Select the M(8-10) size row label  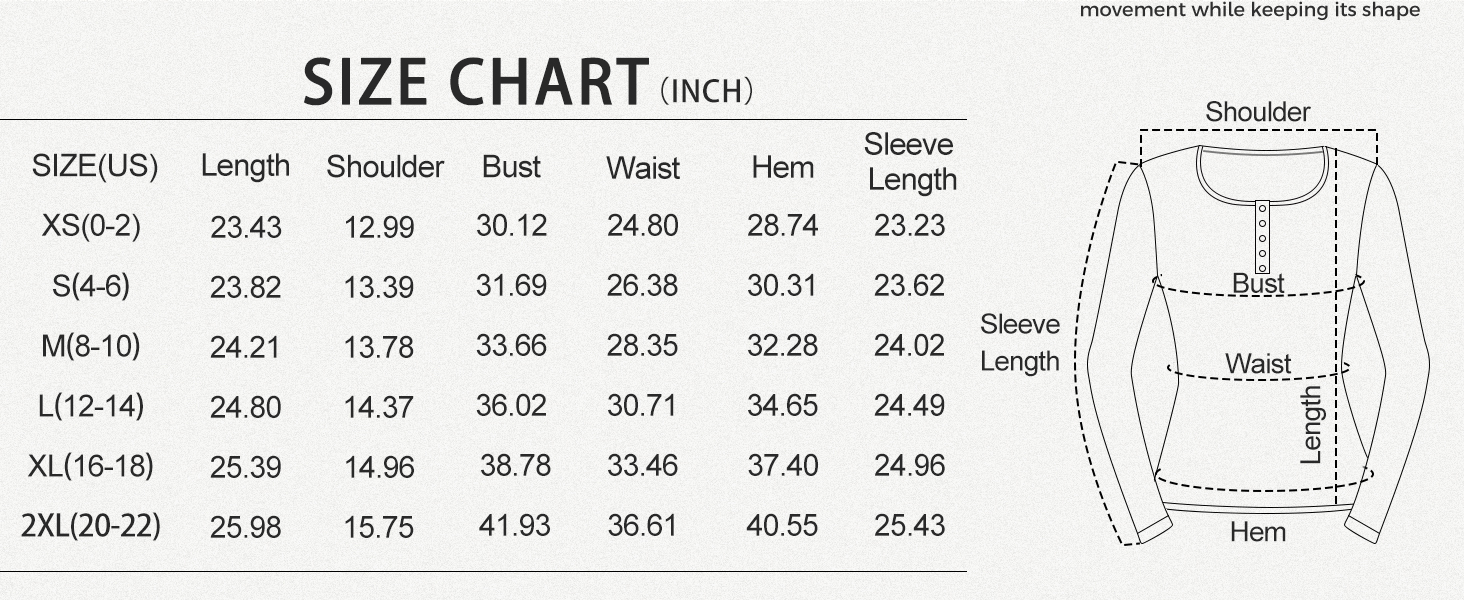point(90,346)
